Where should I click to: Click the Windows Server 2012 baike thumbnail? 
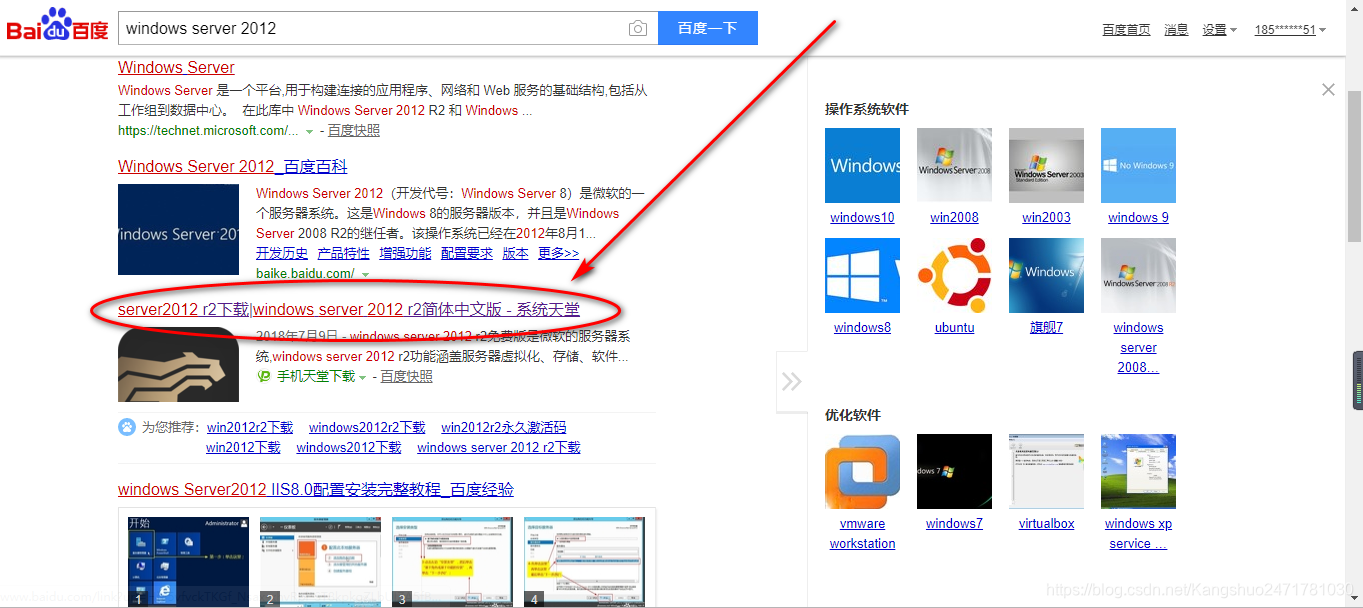178,230
